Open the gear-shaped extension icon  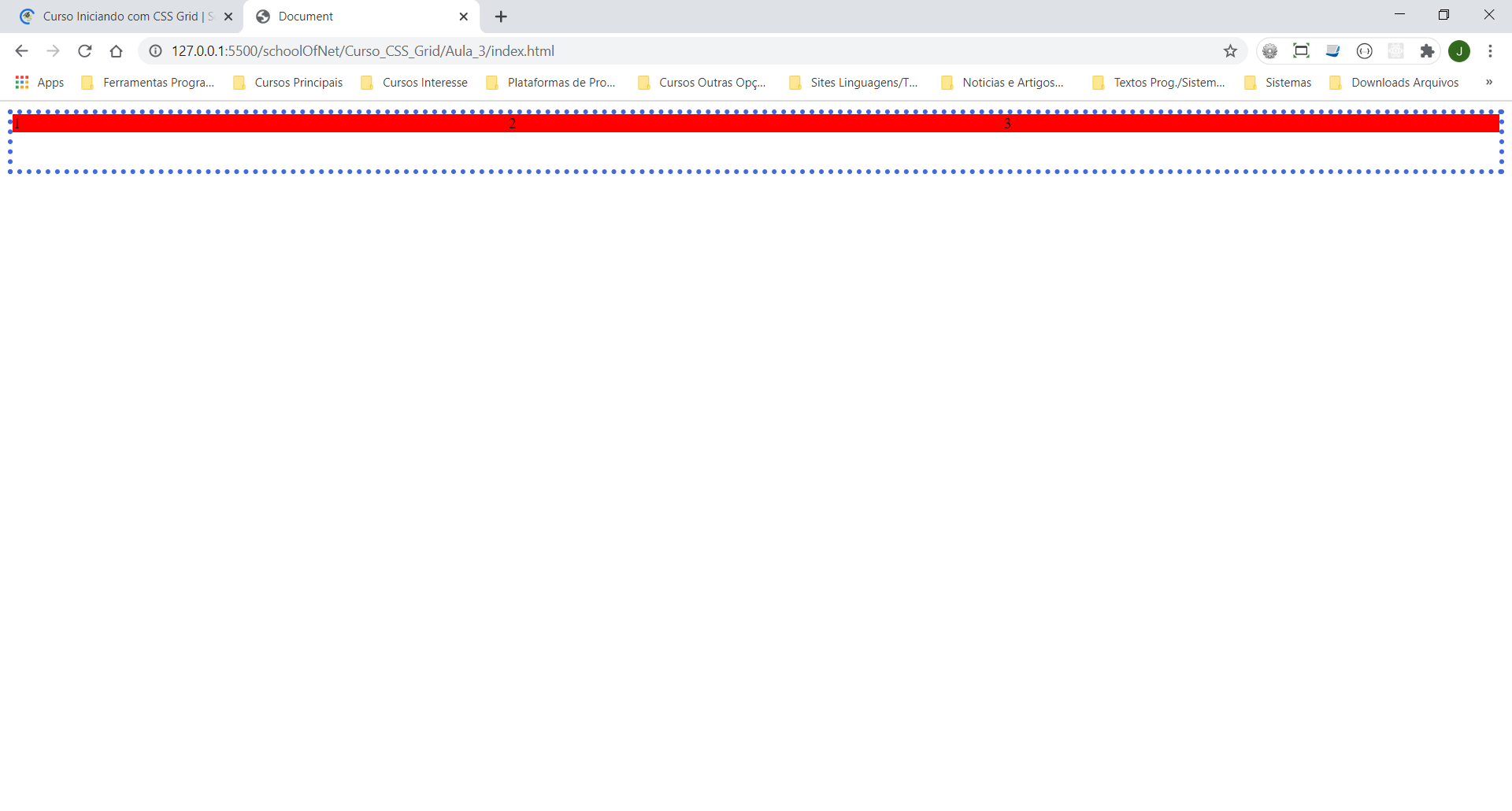click(x=1269, y=51)
